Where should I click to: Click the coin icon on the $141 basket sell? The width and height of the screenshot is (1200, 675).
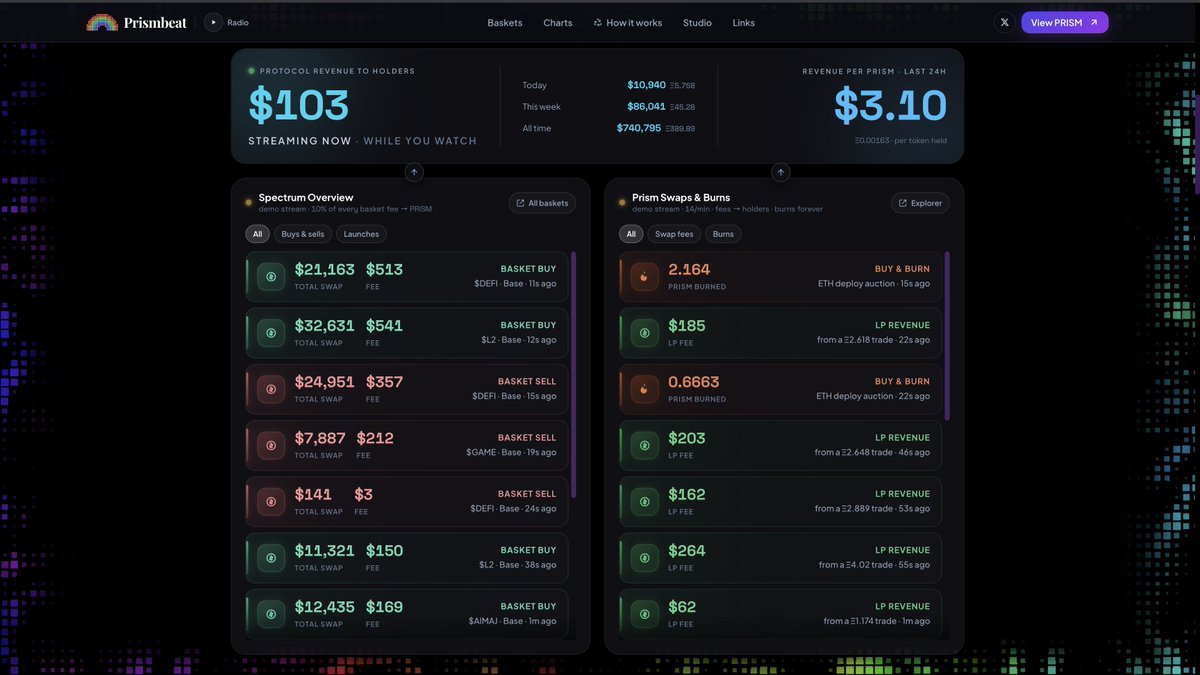tap(271, 501)
